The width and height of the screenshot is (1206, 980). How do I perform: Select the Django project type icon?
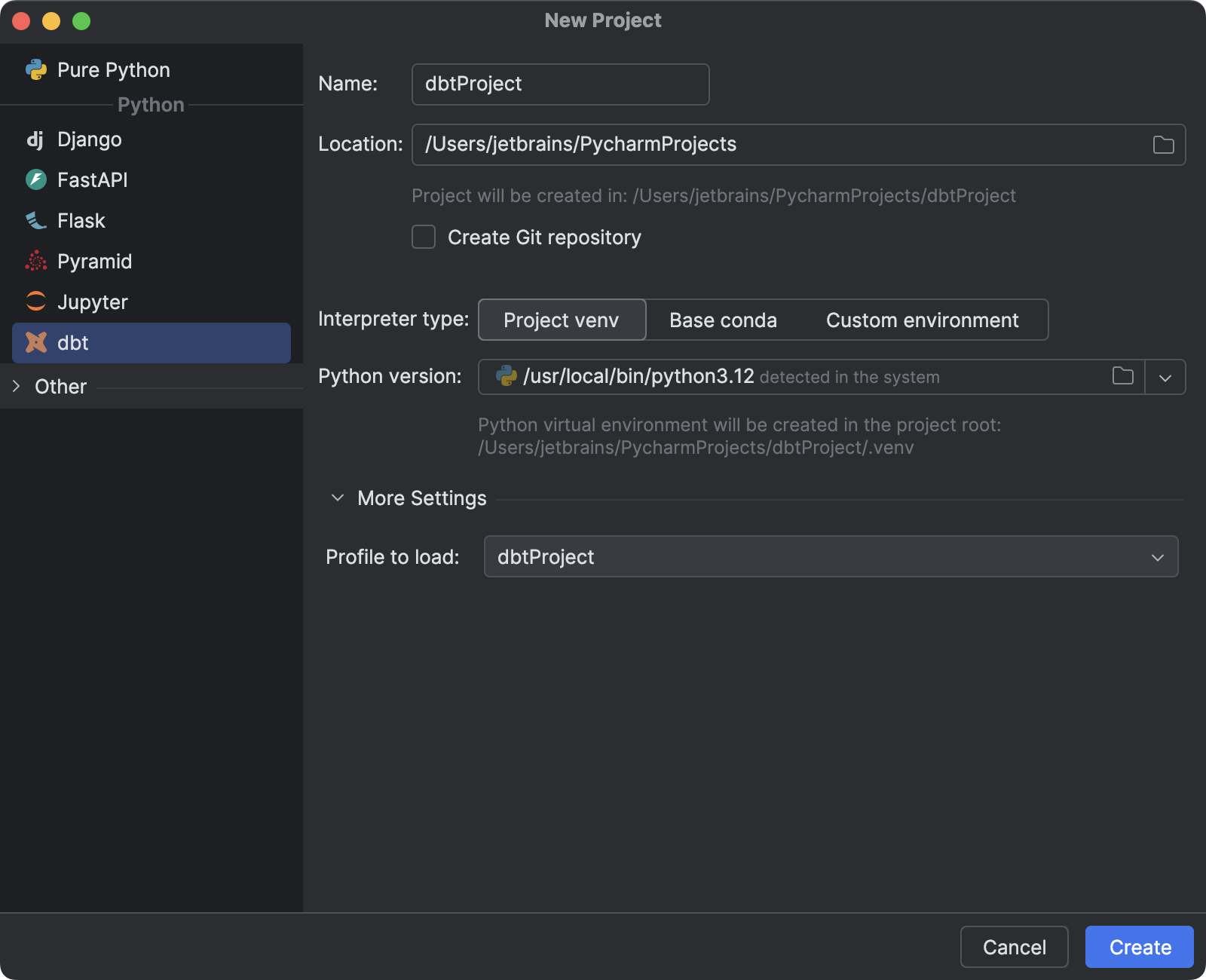point(35,139)
